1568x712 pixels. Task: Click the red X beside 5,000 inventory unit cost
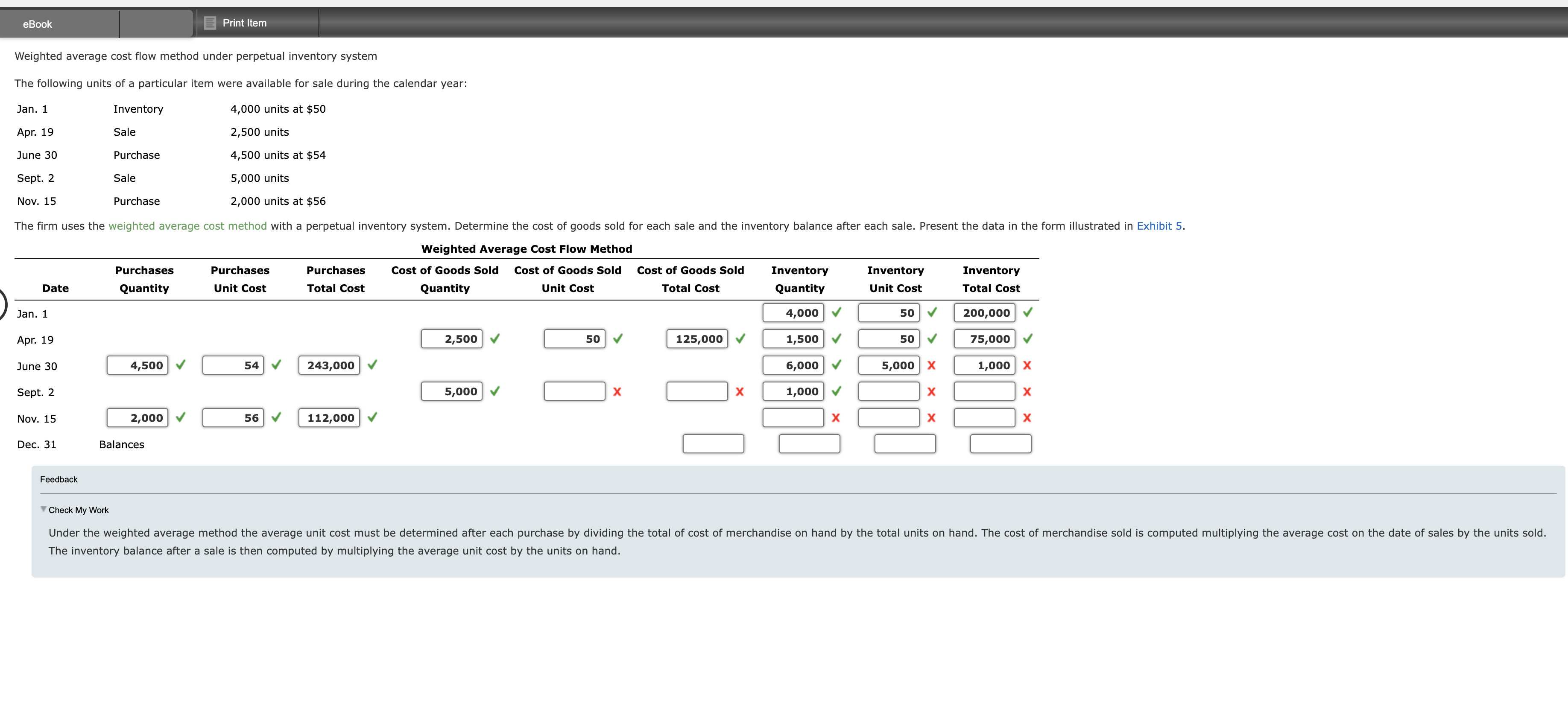click(x=931, y=365)
